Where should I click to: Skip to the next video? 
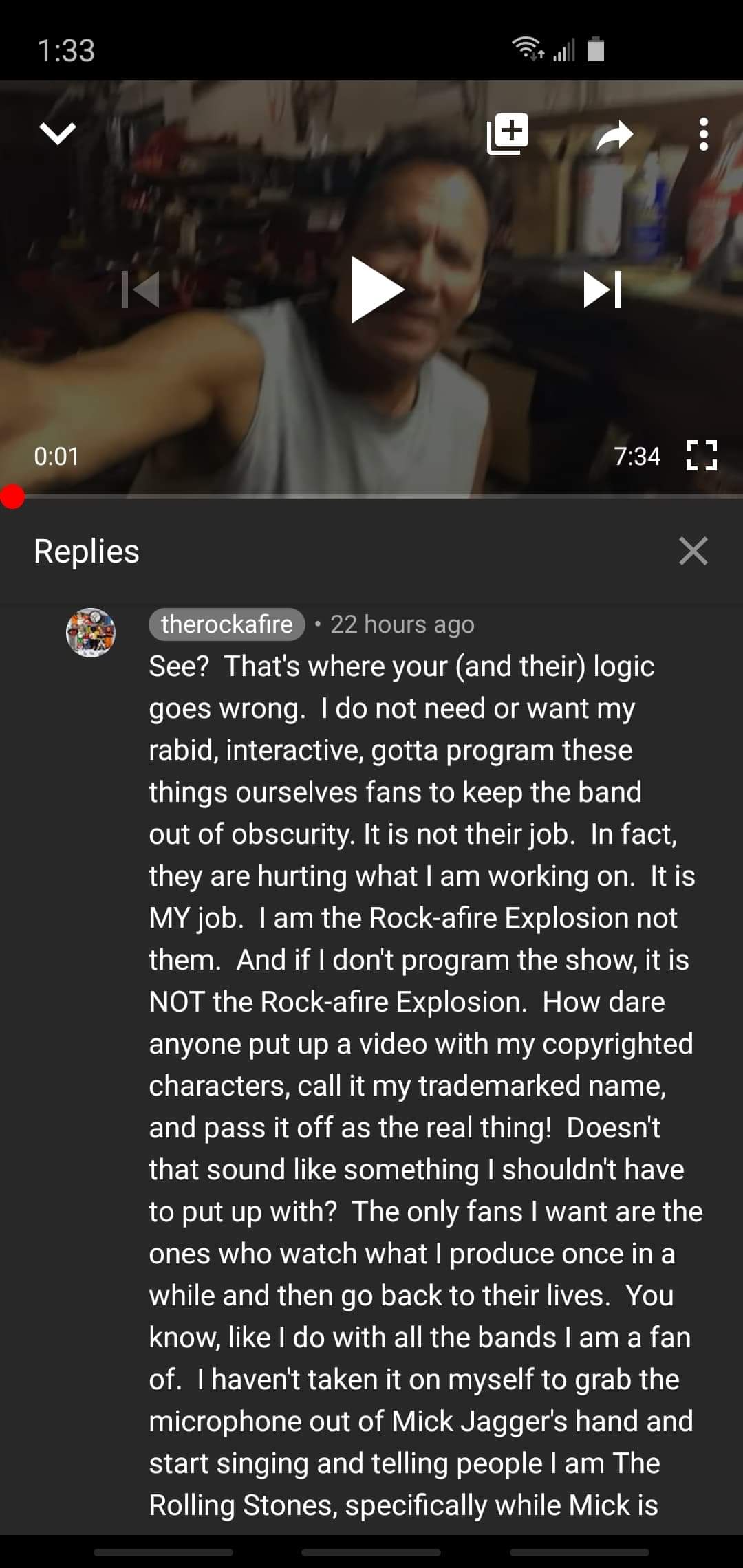(603, 290)
